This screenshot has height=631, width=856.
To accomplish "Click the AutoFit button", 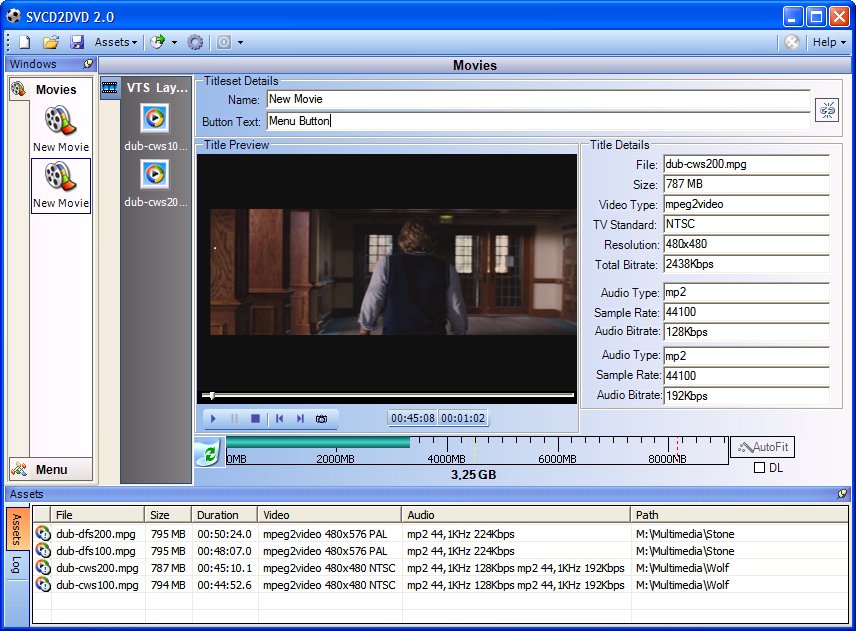I will [x=763, y=447].
